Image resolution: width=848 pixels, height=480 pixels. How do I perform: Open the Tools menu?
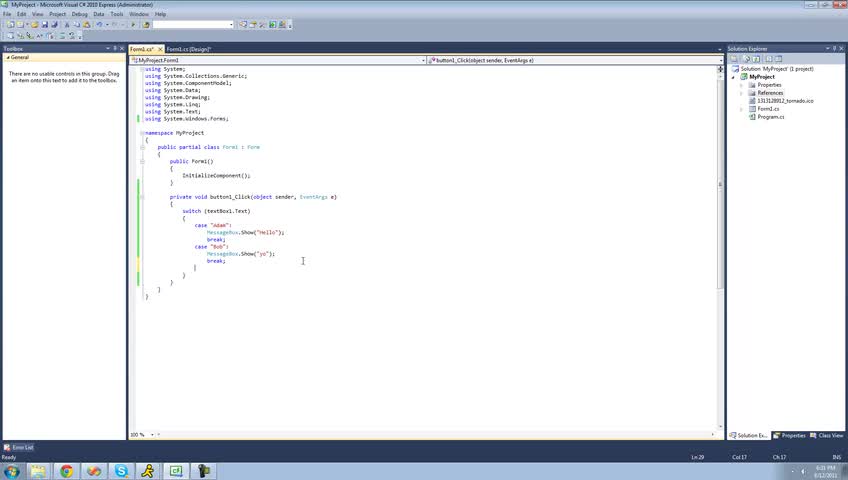117,14
